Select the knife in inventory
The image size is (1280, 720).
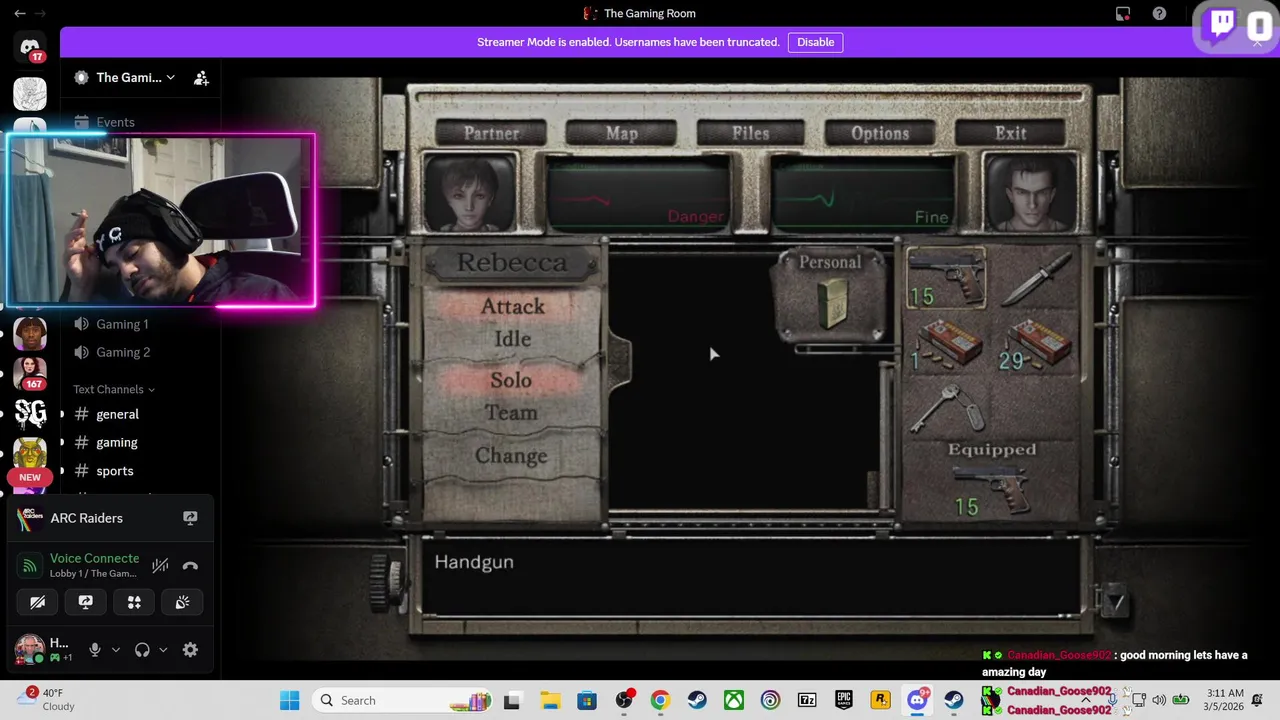pyautogui.click(x=1035, y=278)
